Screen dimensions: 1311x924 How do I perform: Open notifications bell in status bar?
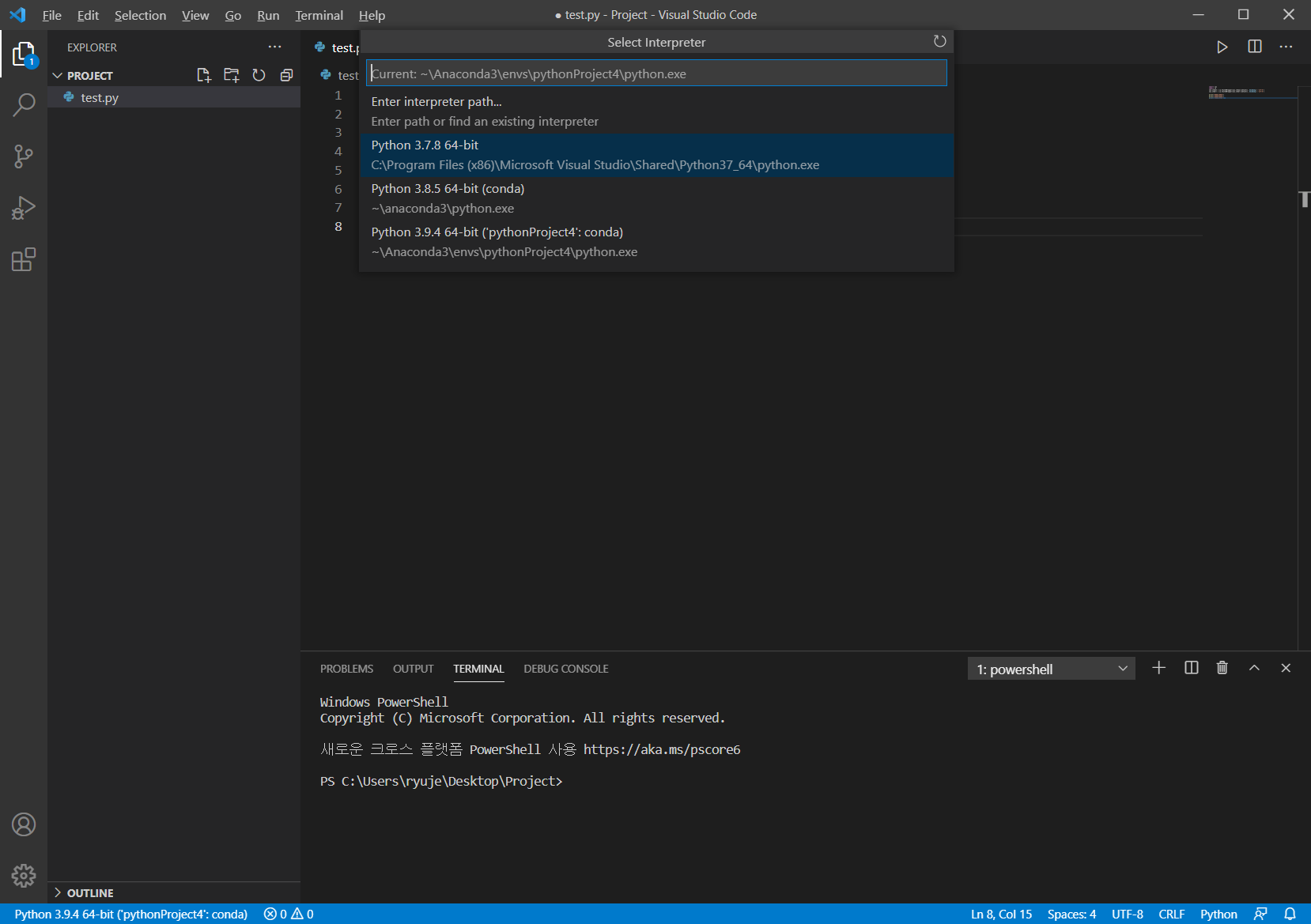1290,914
